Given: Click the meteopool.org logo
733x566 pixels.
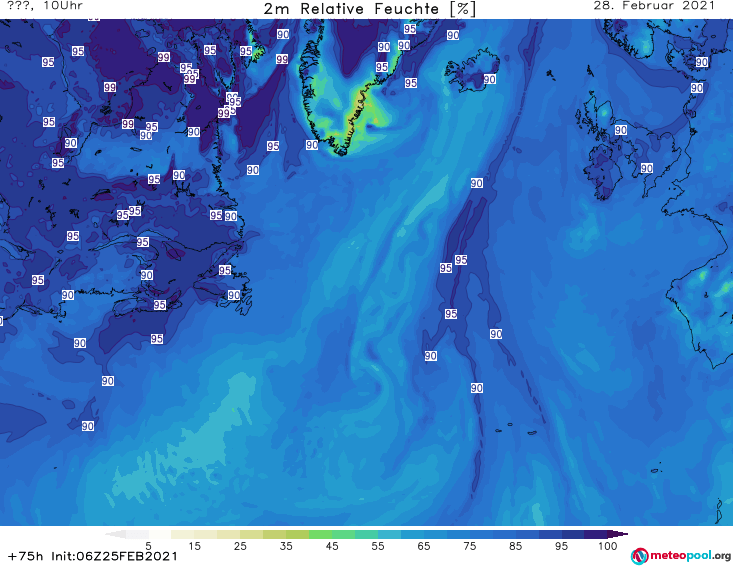Looking at the screenshot, I should coord(680,556).
